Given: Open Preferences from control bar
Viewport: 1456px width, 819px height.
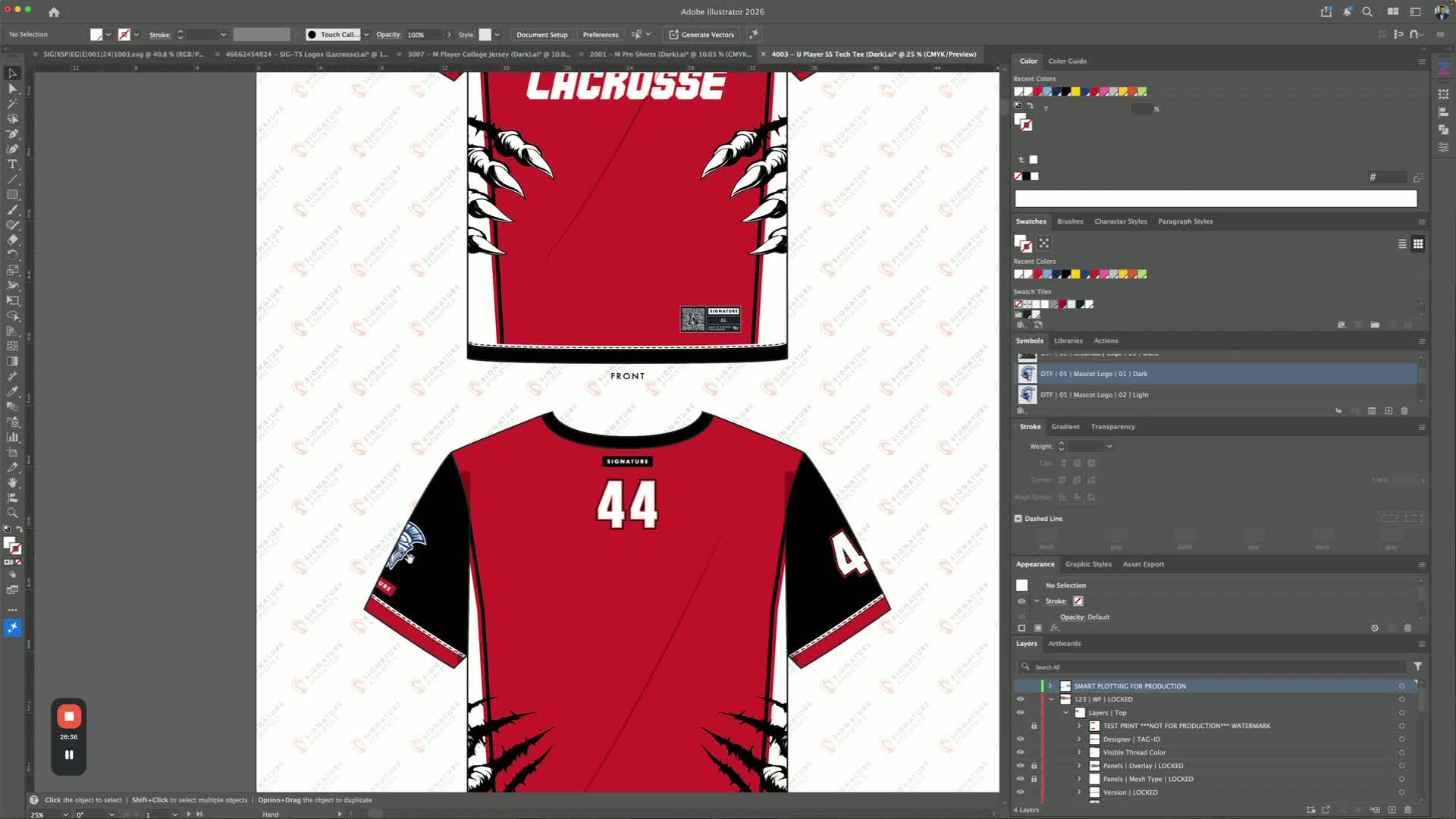Looking at the screenshot, I should pos(600,35).
